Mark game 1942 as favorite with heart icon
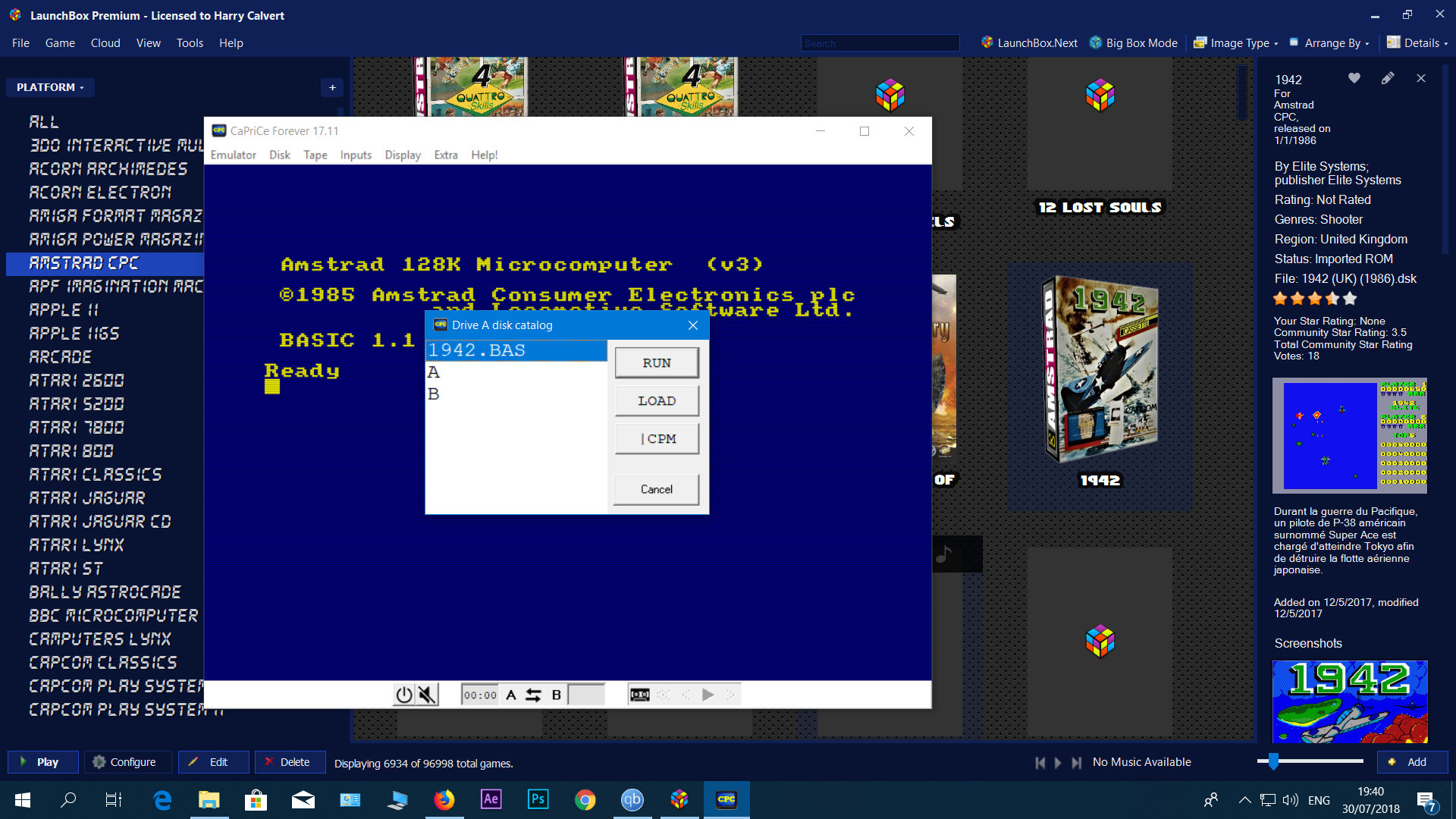The width and height of the screenshot is (1456, 819). [x=1354, y=78]
